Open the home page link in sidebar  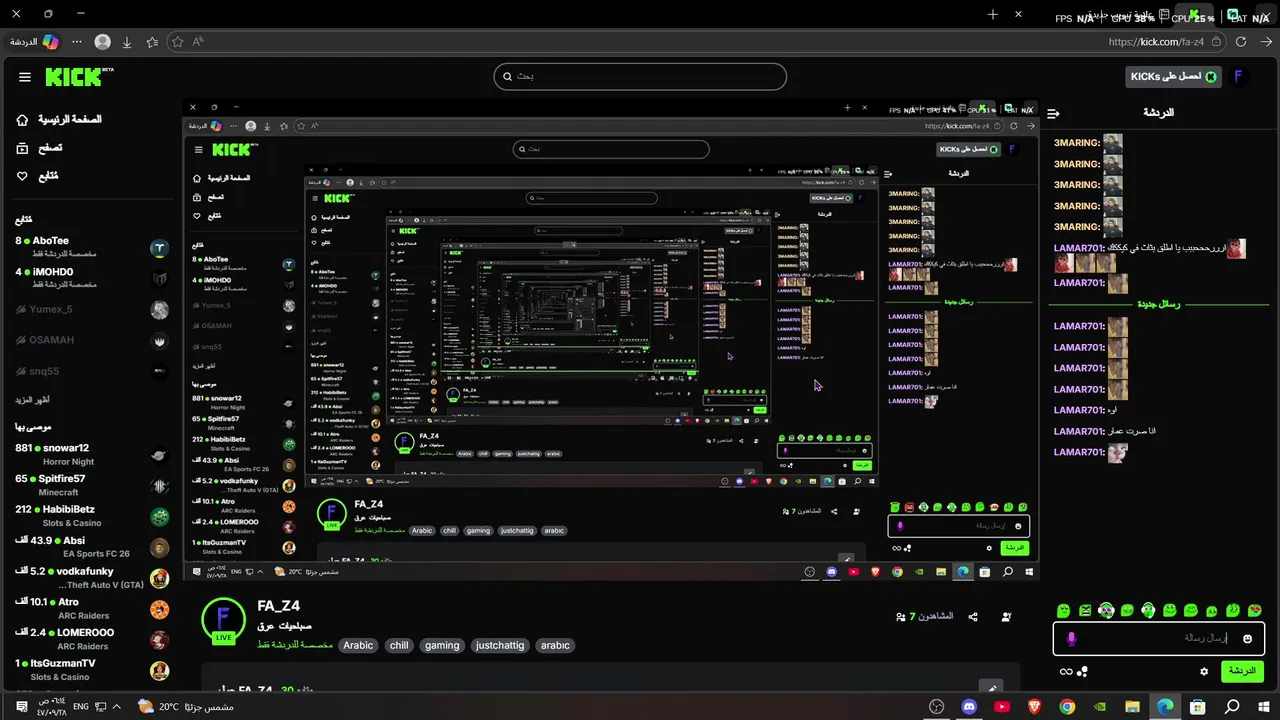pyautogui.click(x=60, y=119)
